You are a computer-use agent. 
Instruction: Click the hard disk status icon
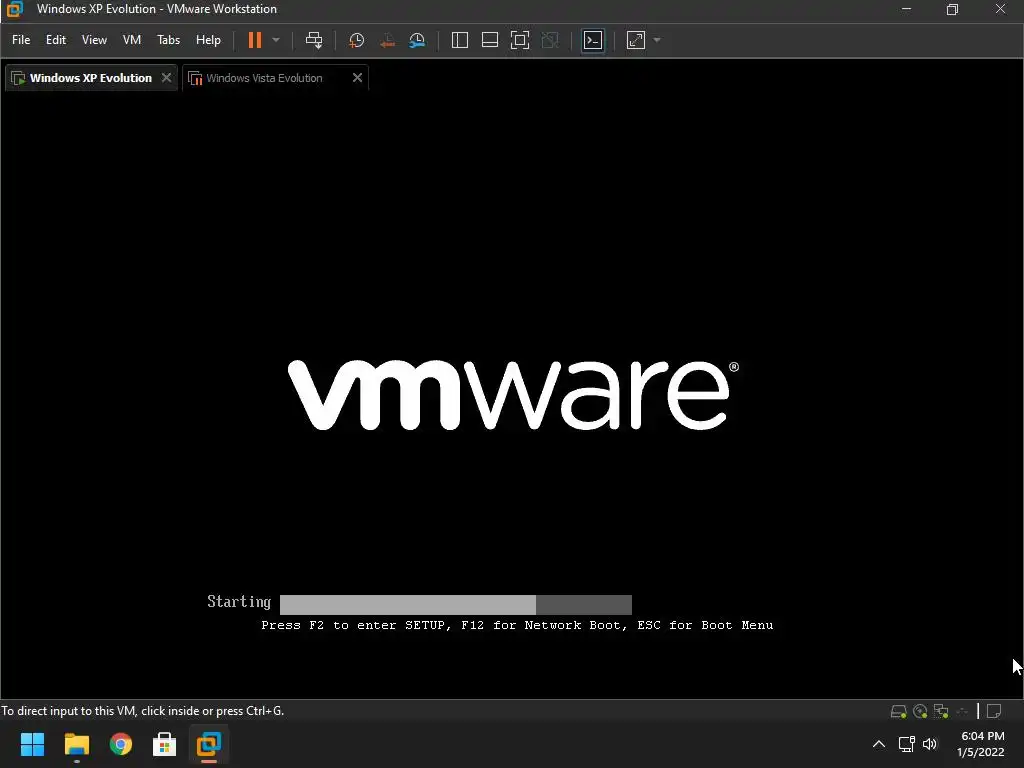[x=899, y=711]
